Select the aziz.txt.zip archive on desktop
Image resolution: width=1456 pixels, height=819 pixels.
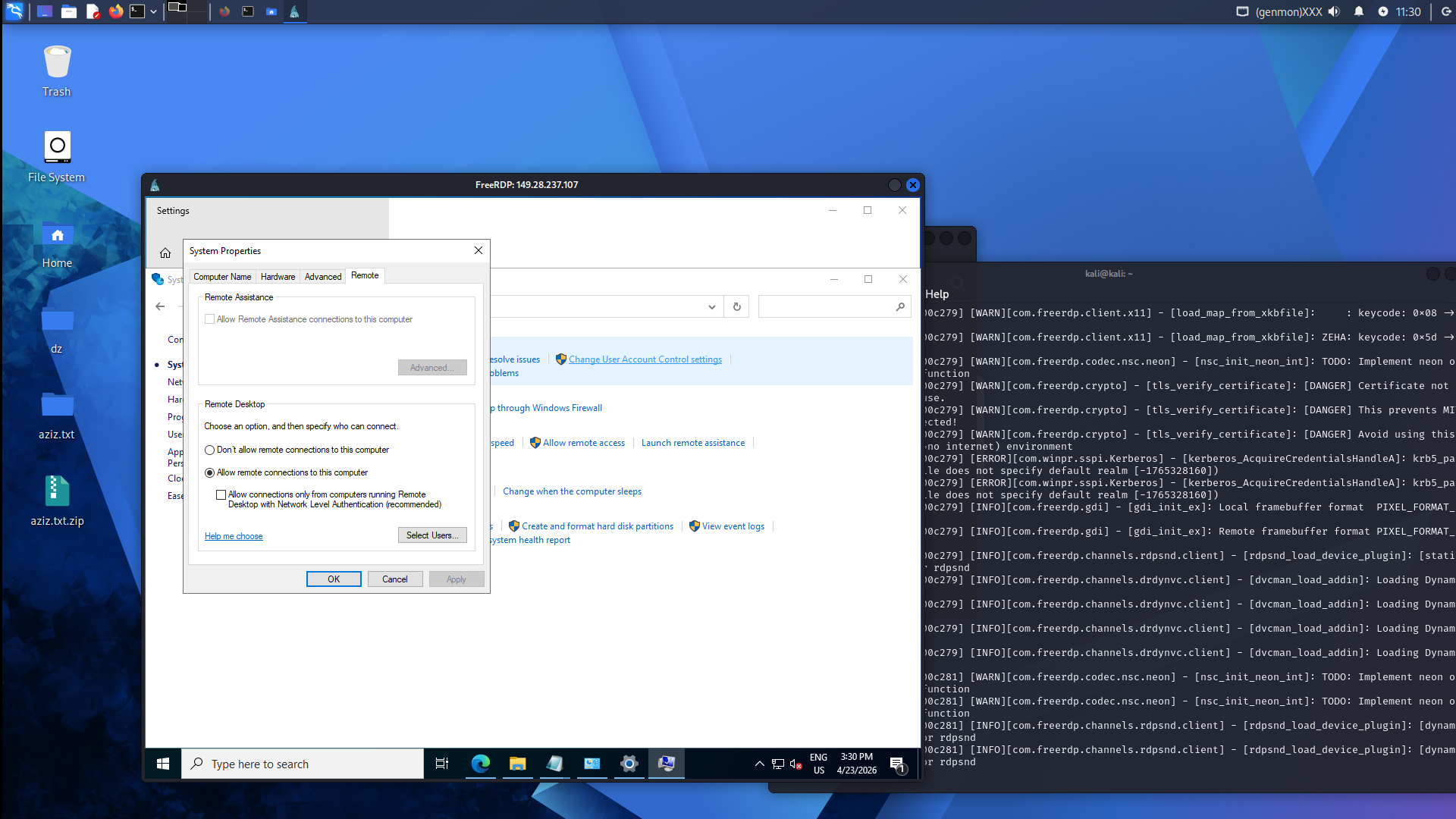pos(57,501)
